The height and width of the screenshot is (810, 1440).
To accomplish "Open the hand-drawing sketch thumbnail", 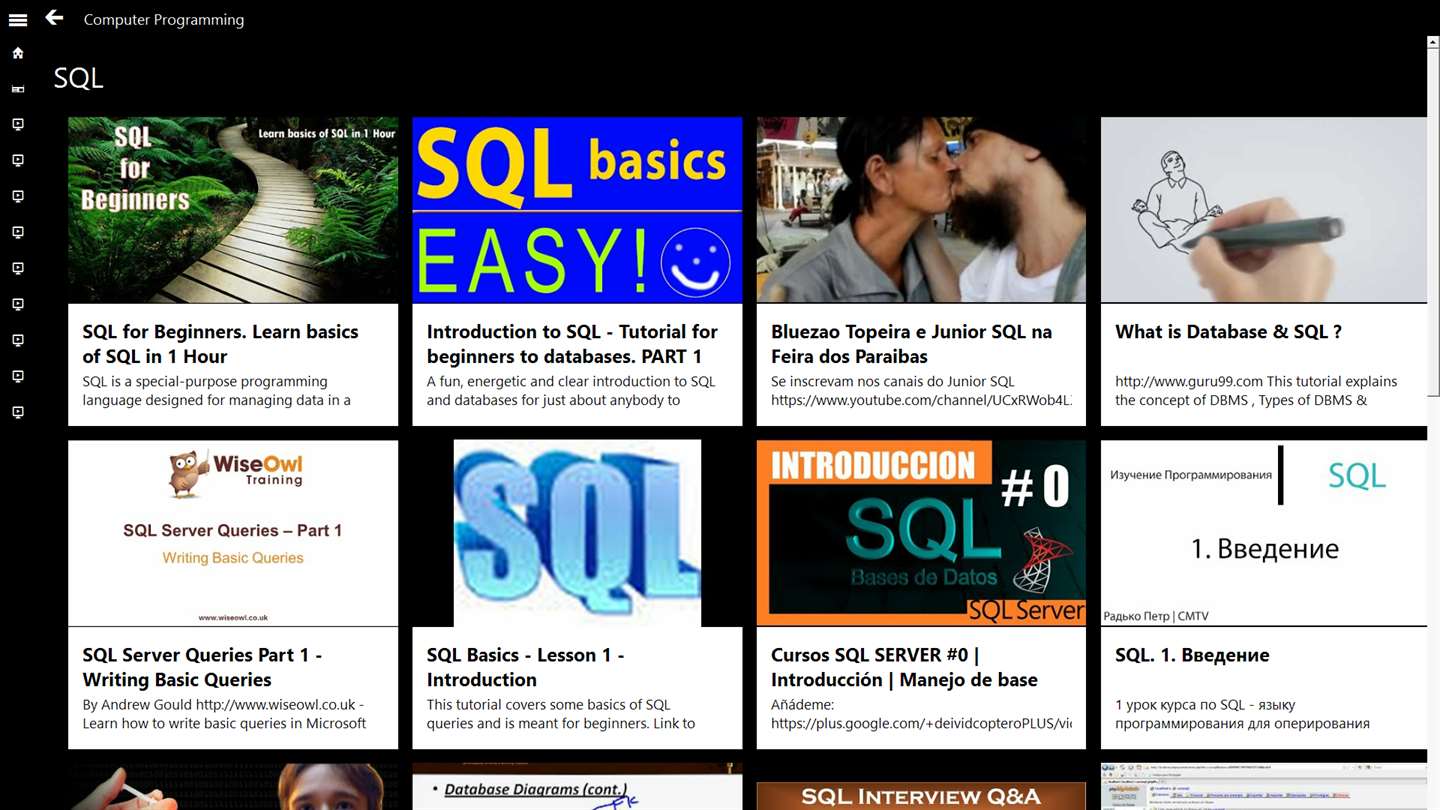I will point(1264,210).
